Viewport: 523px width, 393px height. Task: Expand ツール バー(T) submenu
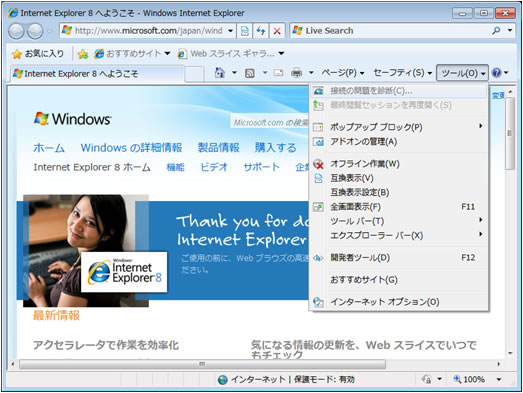pos(399,221)
